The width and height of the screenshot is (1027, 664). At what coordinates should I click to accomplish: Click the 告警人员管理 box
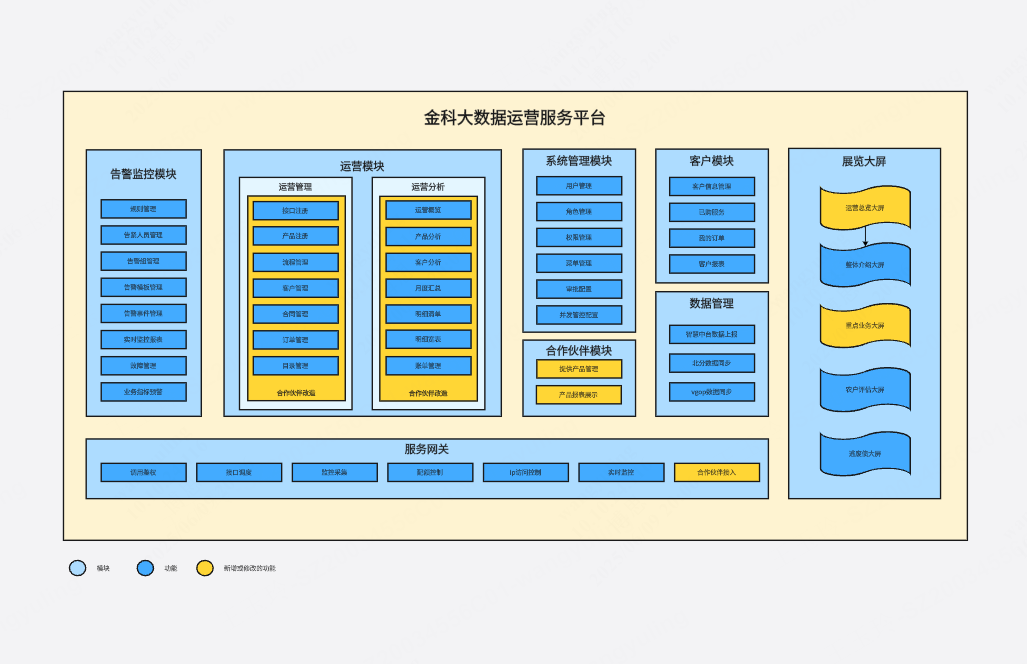pos(143,235)
